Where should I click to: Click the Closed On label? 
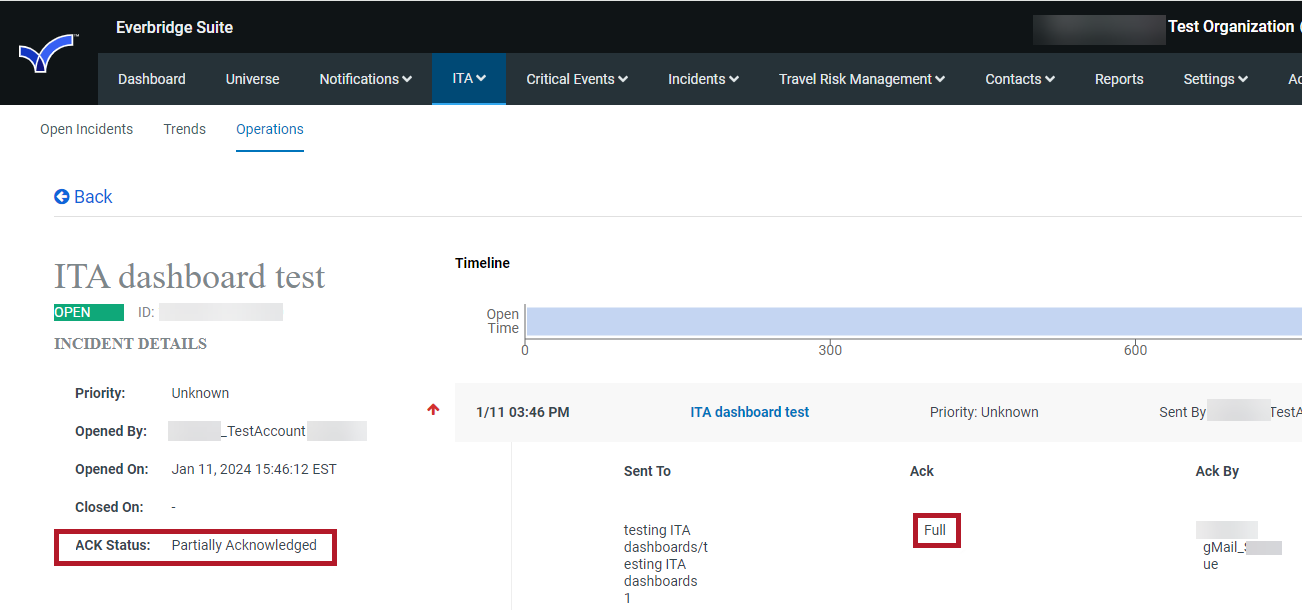point(109,507)
